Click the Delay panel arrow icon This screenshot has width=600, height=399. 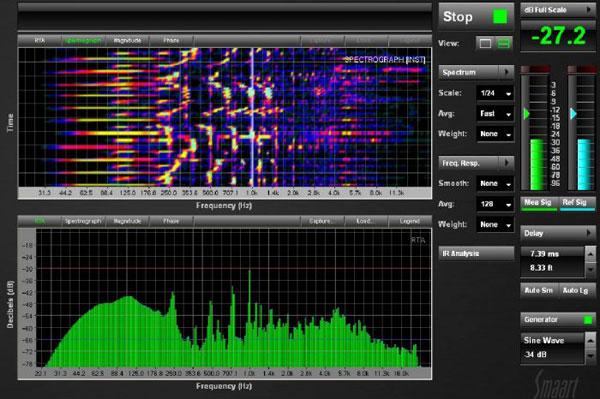click(589, 233)
